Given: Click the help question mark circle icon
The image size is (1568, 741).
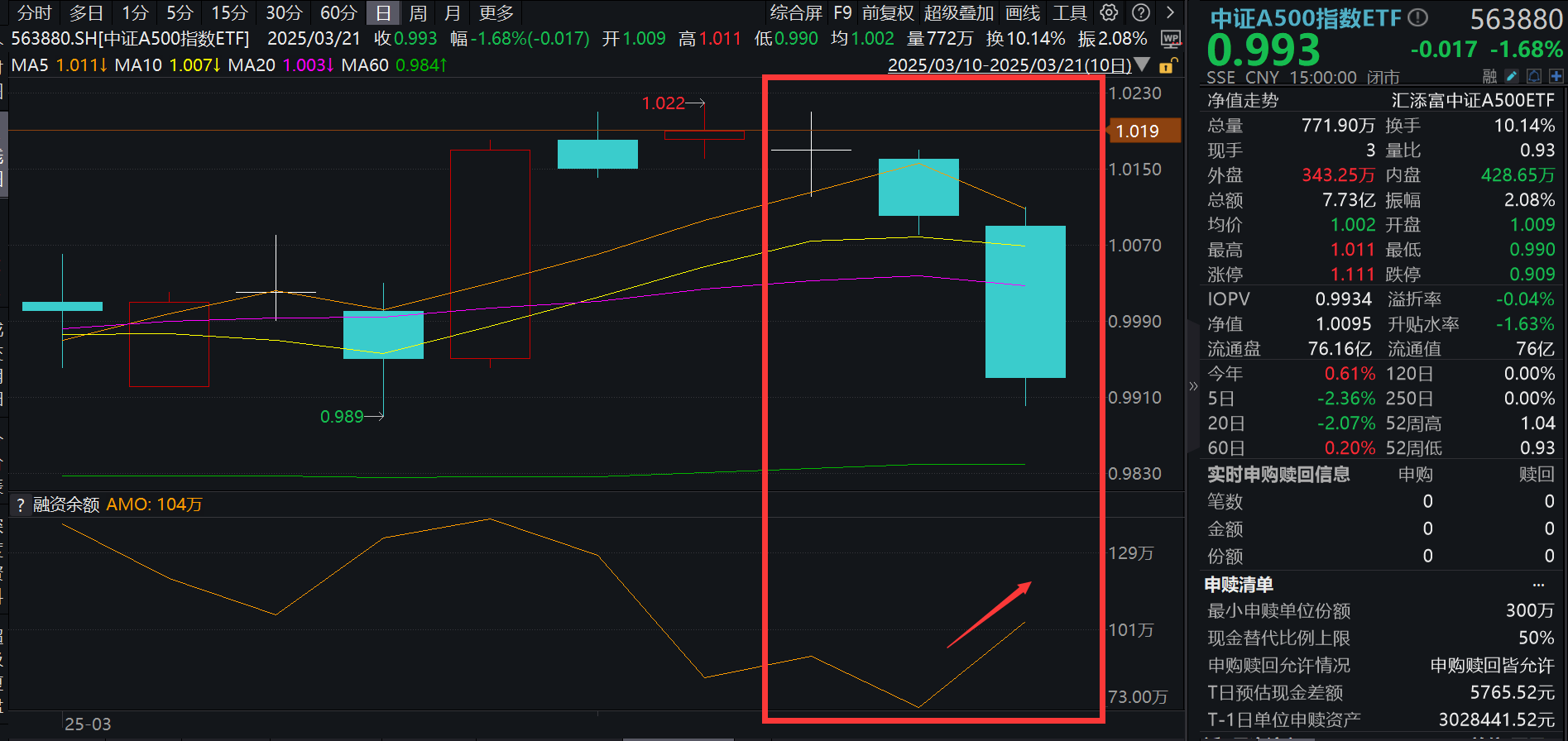Looking at the screenshot, I should coord(1140,12).
